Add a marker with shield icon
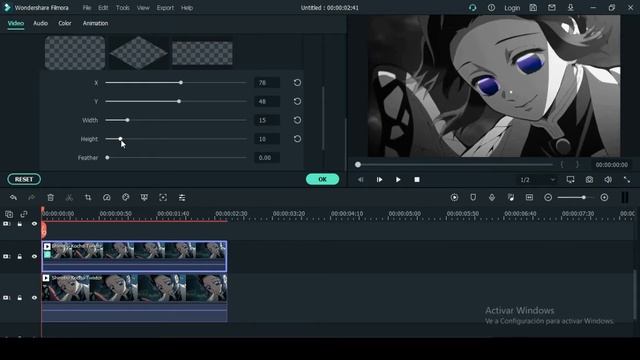This screenshot has height=360, width=640. click(x=473, y=198)
